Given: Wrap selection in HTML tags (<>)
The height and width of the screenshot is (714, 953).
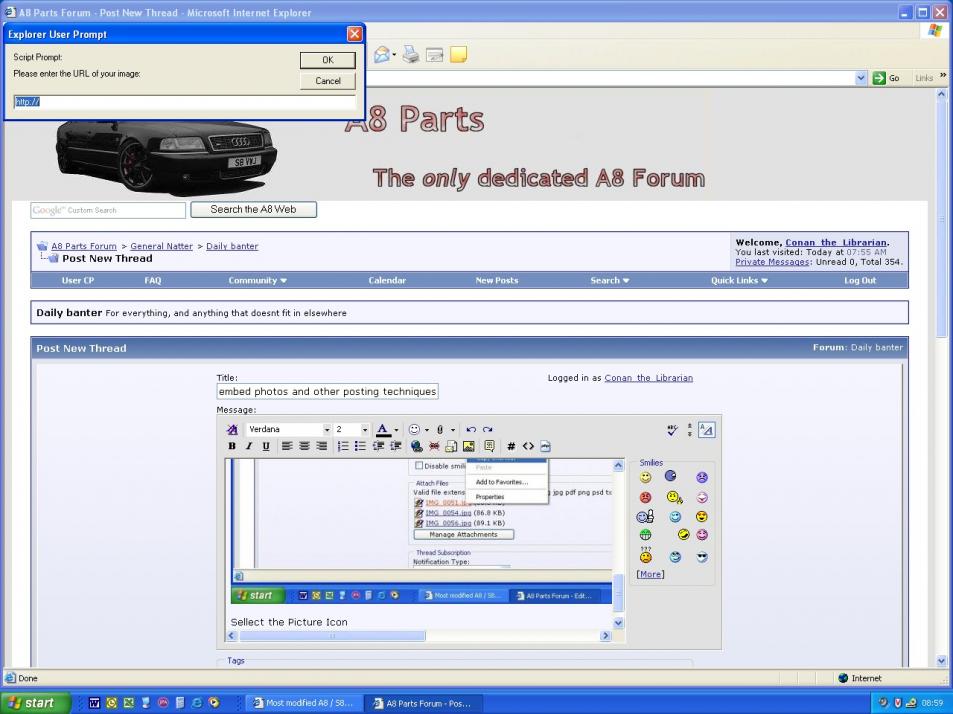Looking at the screenshot, I should pyautogui.click(x=528, y=446).
